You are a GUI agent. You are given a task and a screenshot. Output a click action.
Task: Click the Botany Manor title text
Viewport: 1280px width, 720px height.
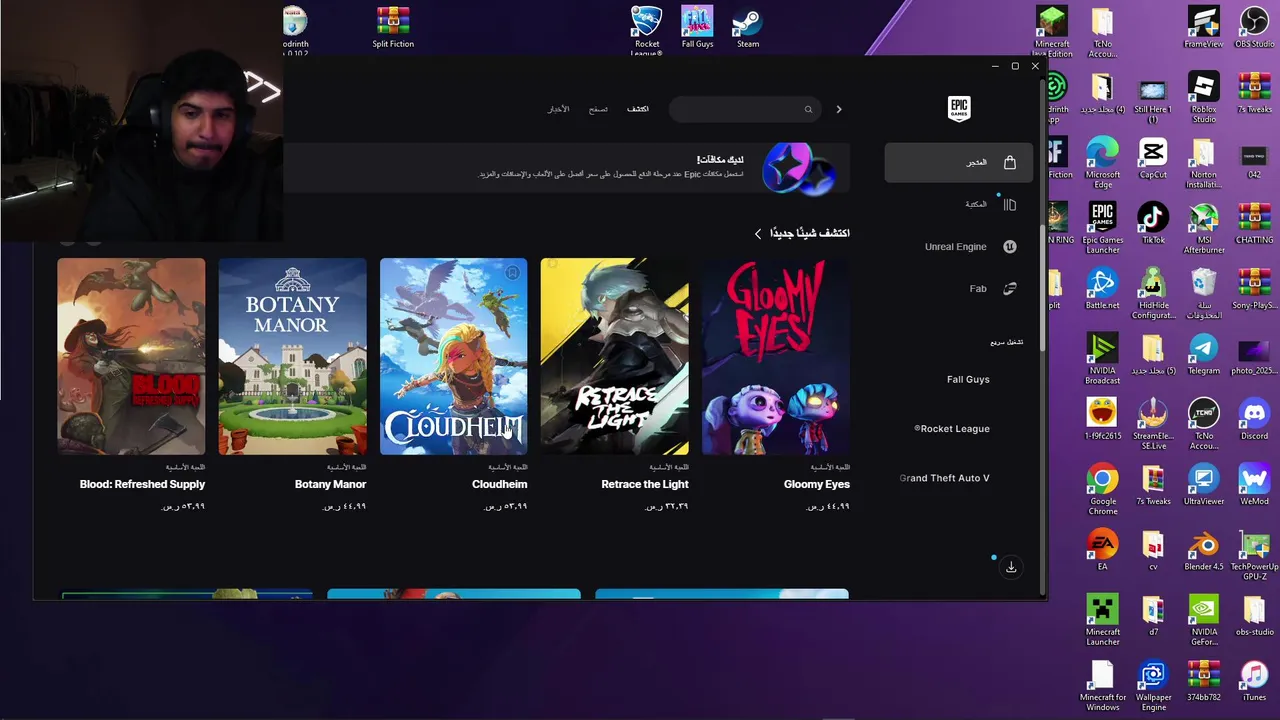coord(331,484)
